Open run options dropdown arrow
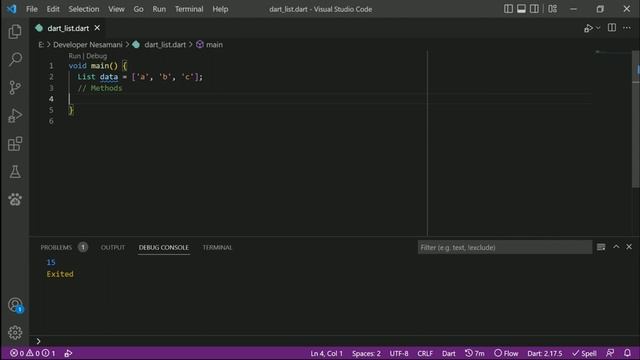The image size is (640, 360). (x=598, y=28)
